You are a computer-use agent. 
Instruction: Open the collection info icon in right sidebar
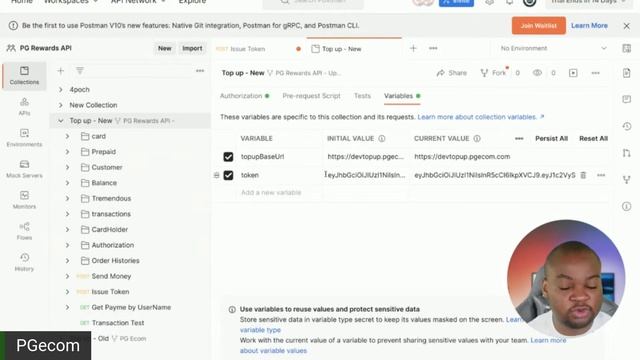pos(627,206)
